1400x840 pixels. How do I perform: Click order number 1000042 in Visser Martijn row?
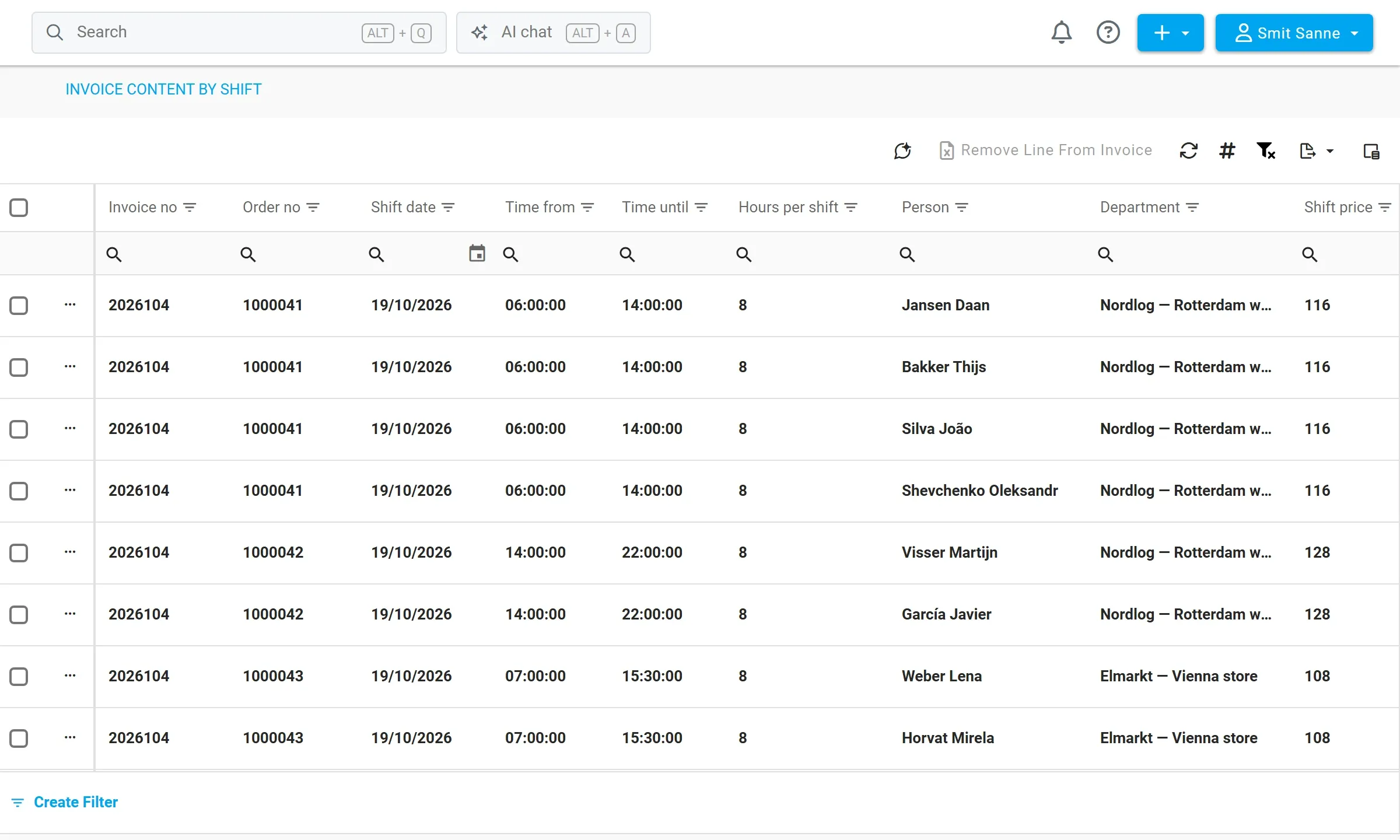click(x=273, y=552)
